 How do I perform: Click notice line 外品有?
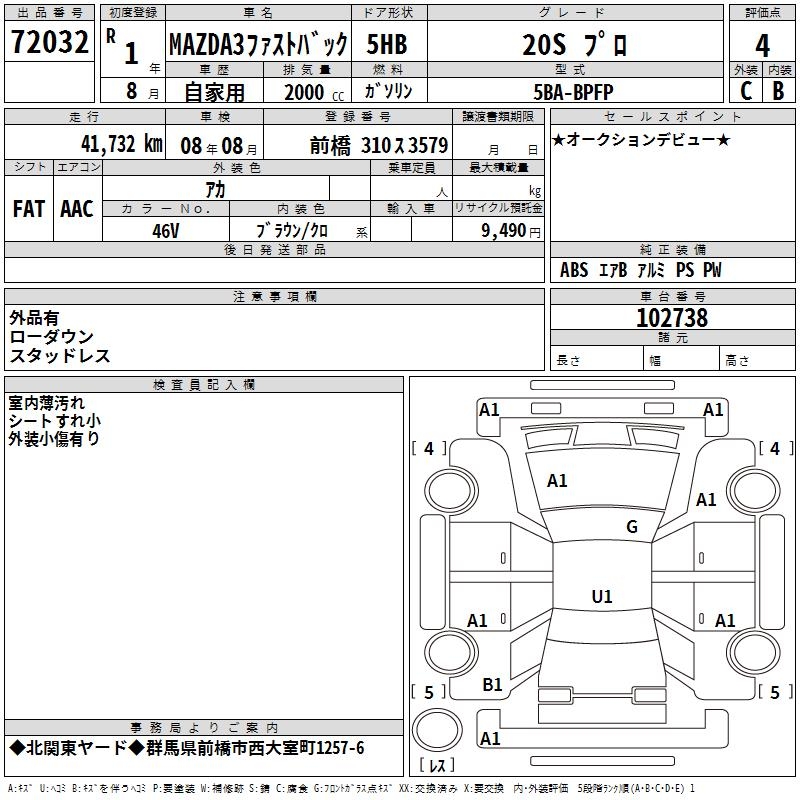coord(34,318)
